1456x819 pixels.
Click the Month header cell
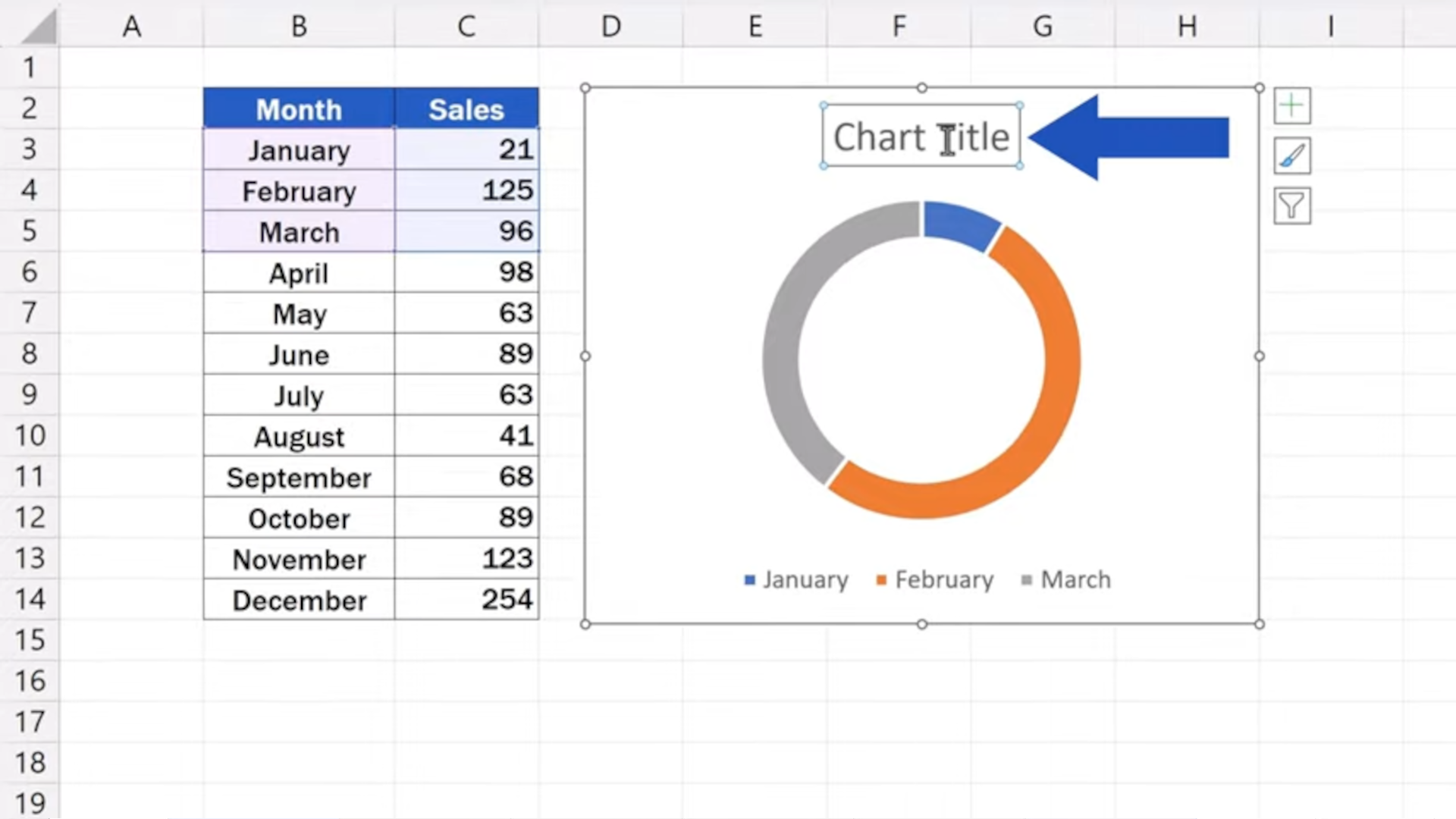299,109
